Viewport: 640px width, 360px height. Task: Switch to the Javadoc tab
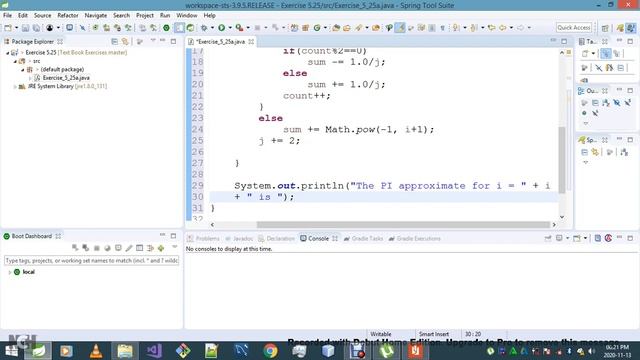(239, 238)
